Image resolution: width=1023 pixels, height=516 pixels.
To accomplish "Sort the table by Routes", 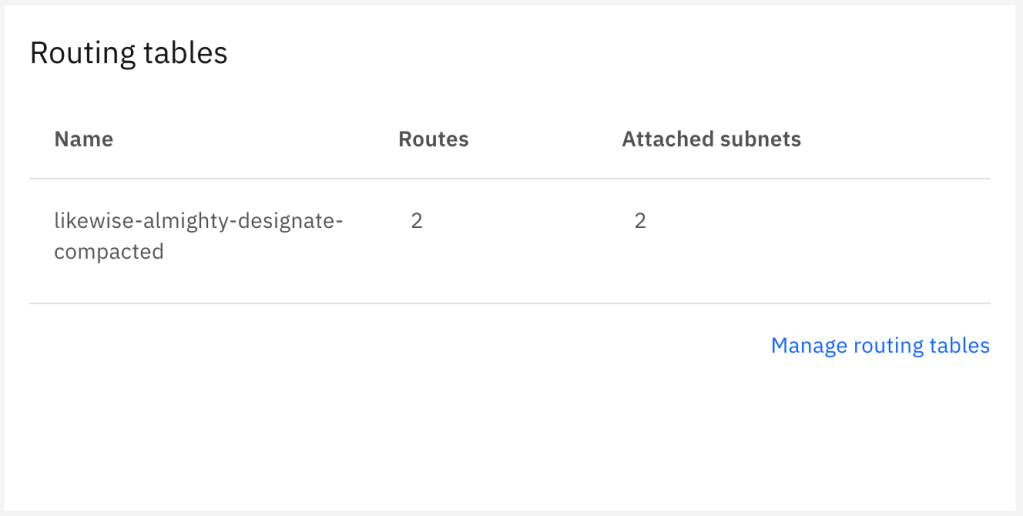I will click(433, 140).
